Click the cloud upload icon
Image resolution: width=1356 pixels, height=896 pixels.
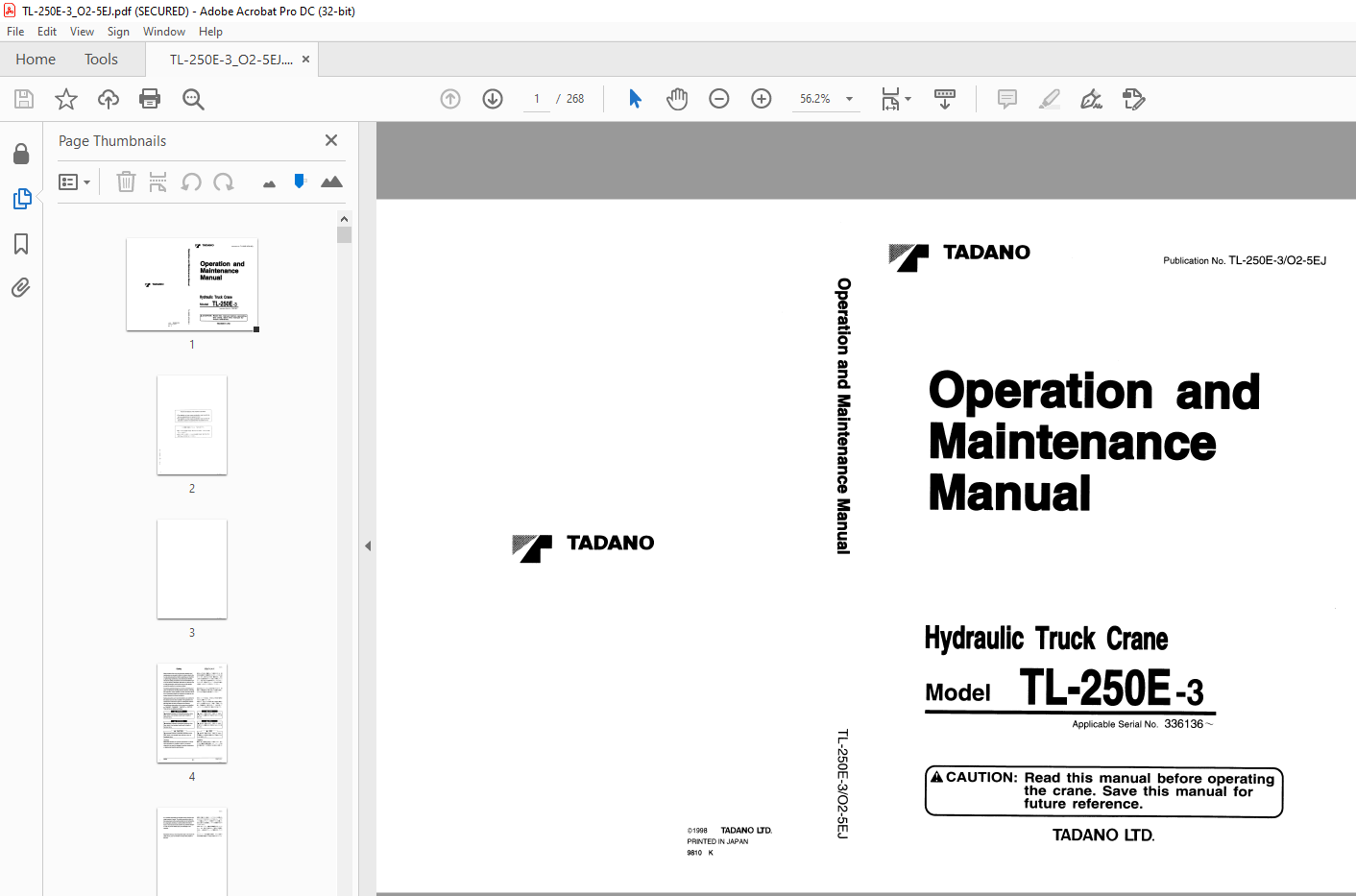tap(109, 99)
